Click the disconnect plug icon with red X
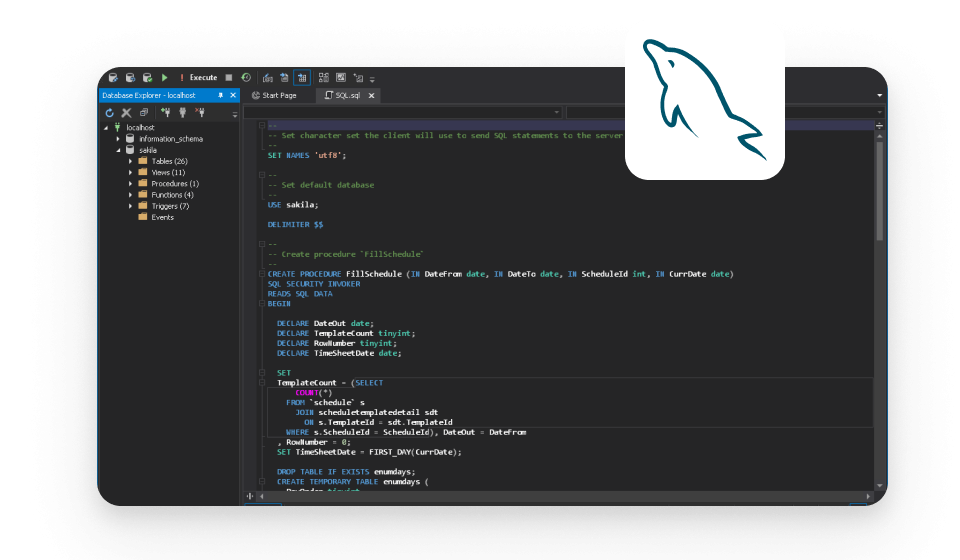 (x=200, y=113)
